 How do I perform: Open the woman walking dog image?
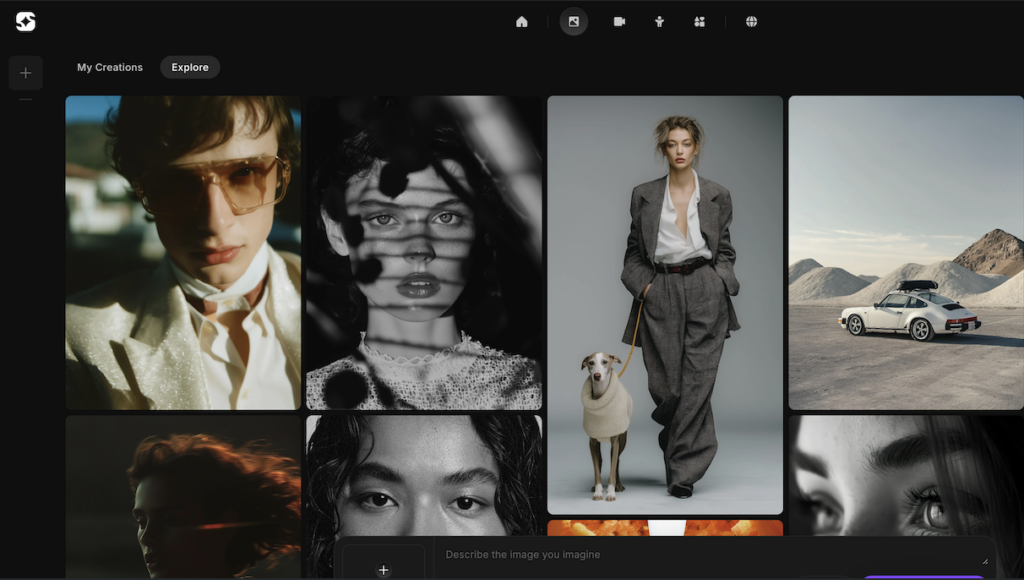tap(665, 304)
